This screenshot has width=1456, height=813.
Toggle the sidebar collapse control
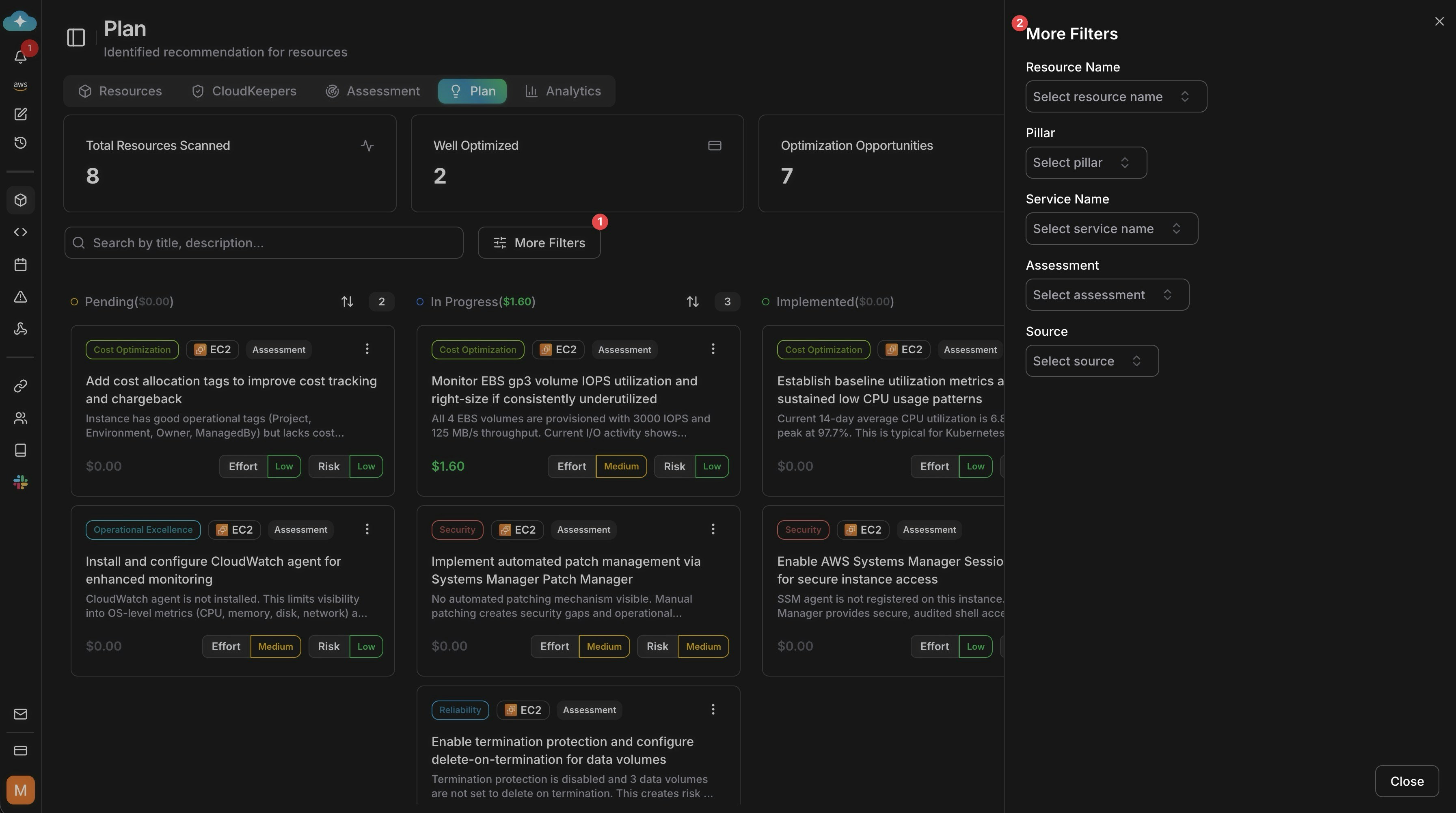(76, 37)
